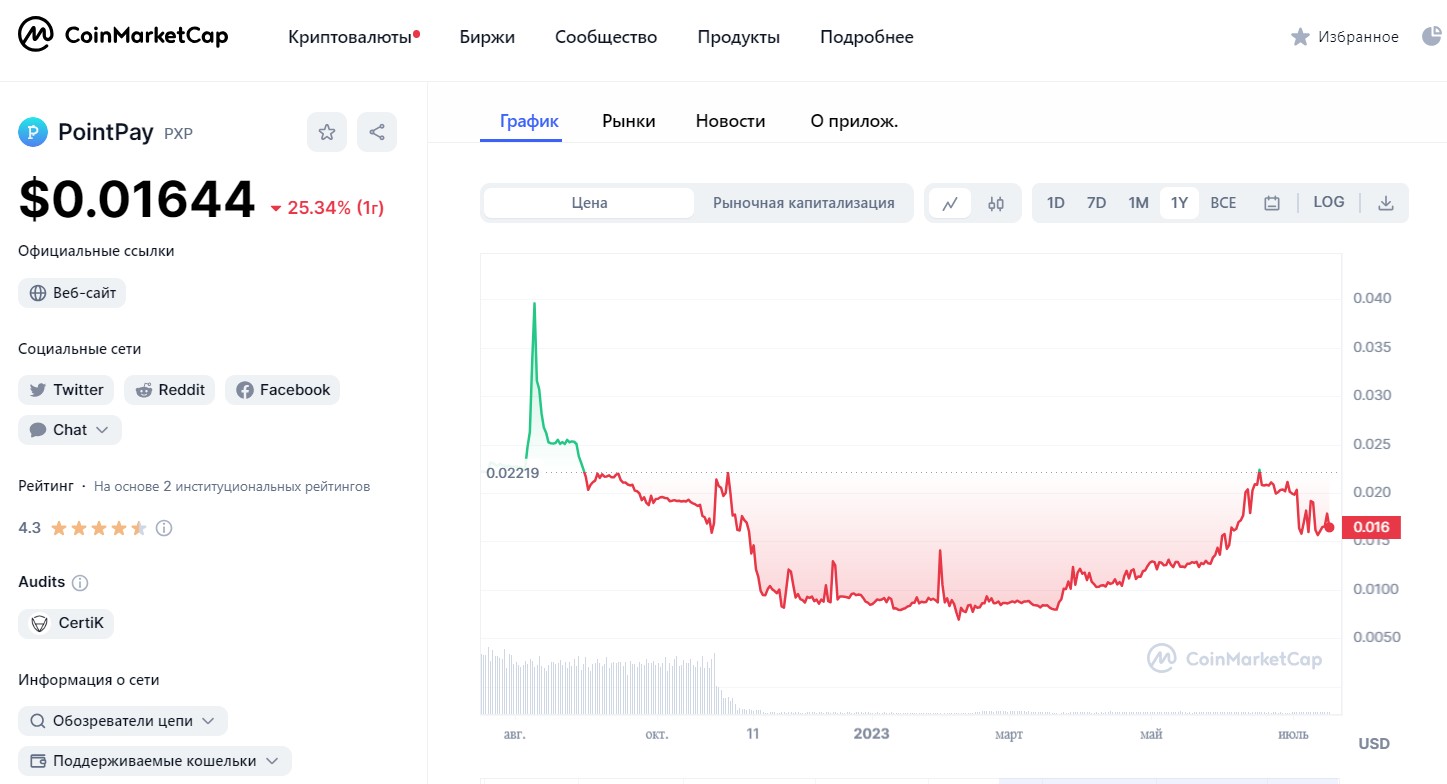Click the current price point on chart
Viewport: 1447px width, 784px height.
[x=1329, y=527]
